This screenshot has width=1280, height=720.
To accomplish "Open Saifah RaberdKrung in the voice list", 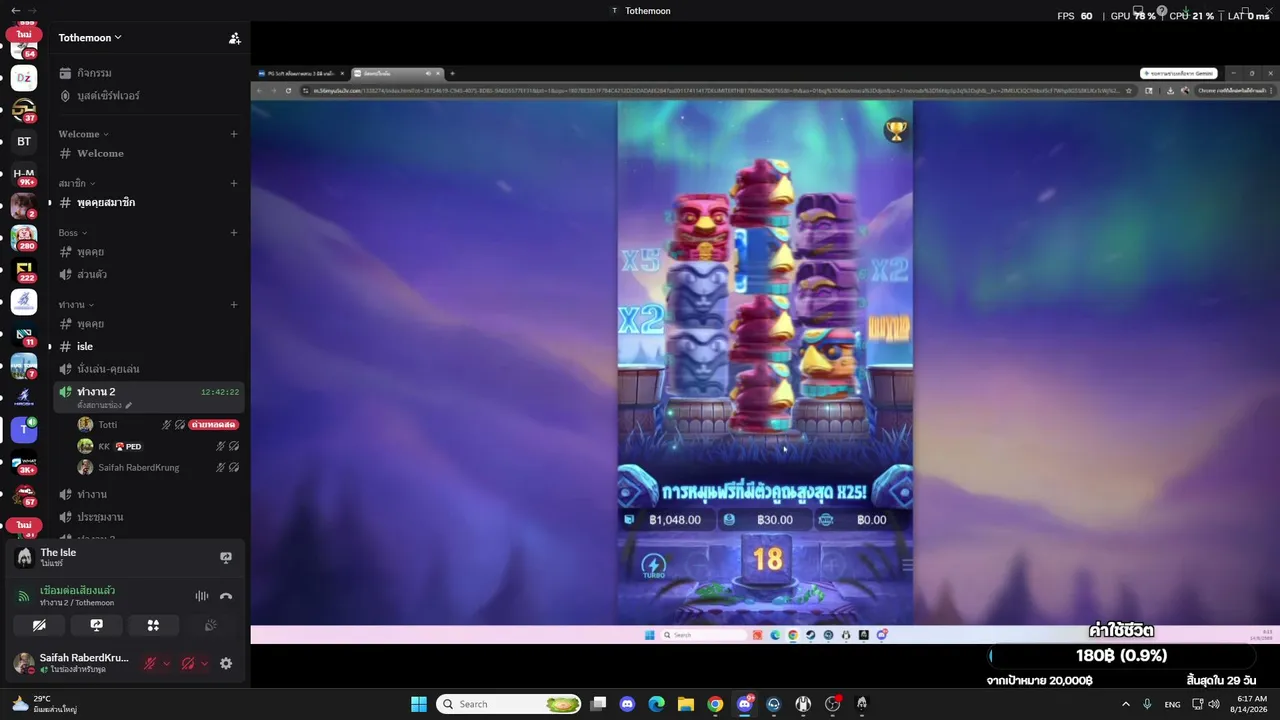I will pos(140,467).
